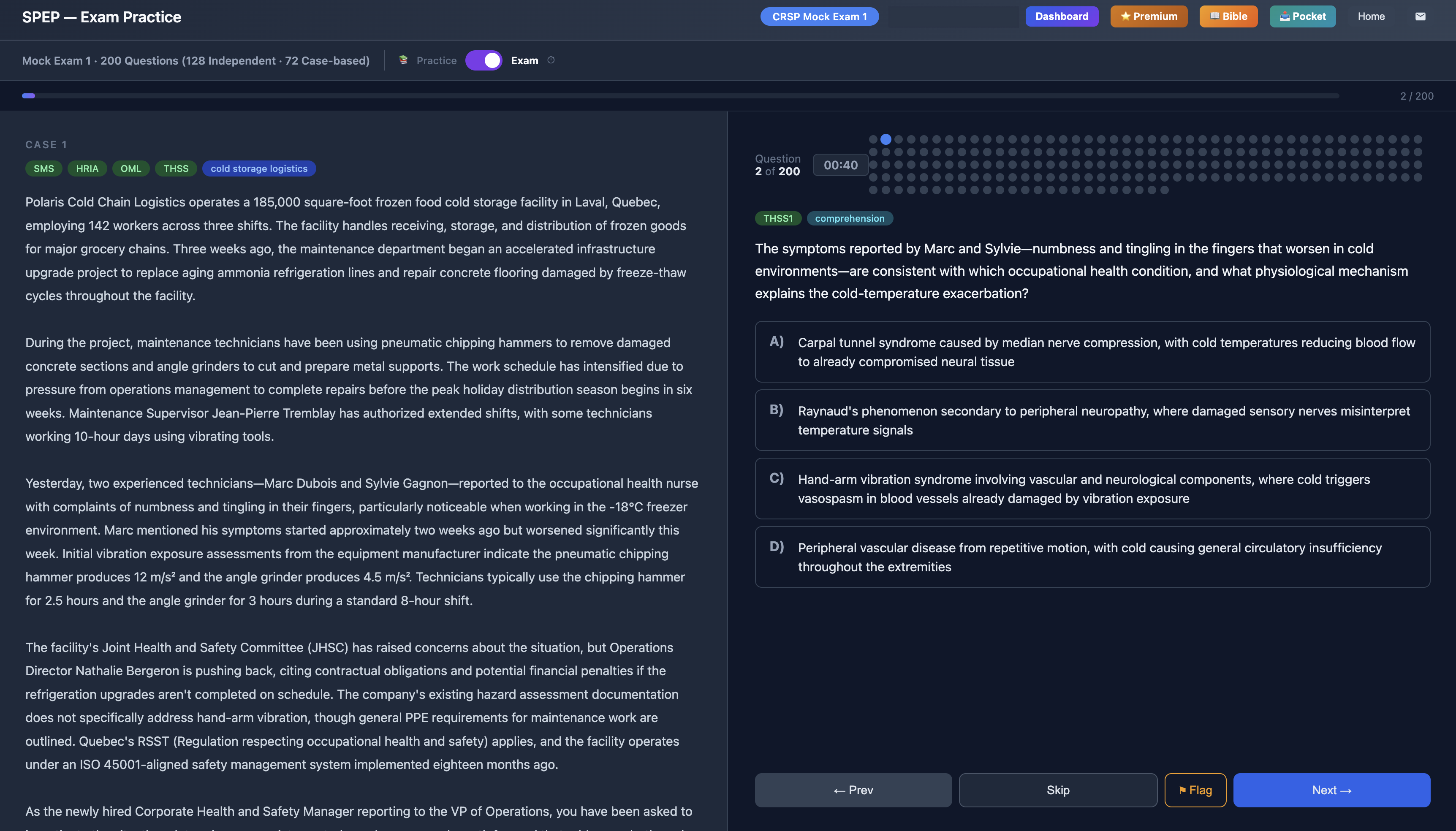Screen dimensions: 1456x831
Task: Click the empty header search field
Action: [953, 16]
